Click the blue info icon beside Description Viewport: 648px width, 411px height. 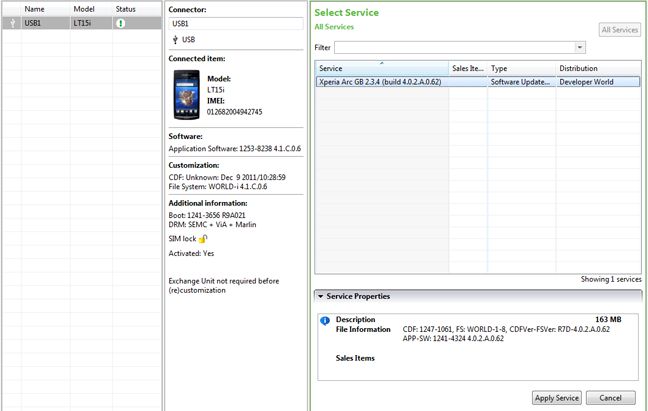(325, 321)
